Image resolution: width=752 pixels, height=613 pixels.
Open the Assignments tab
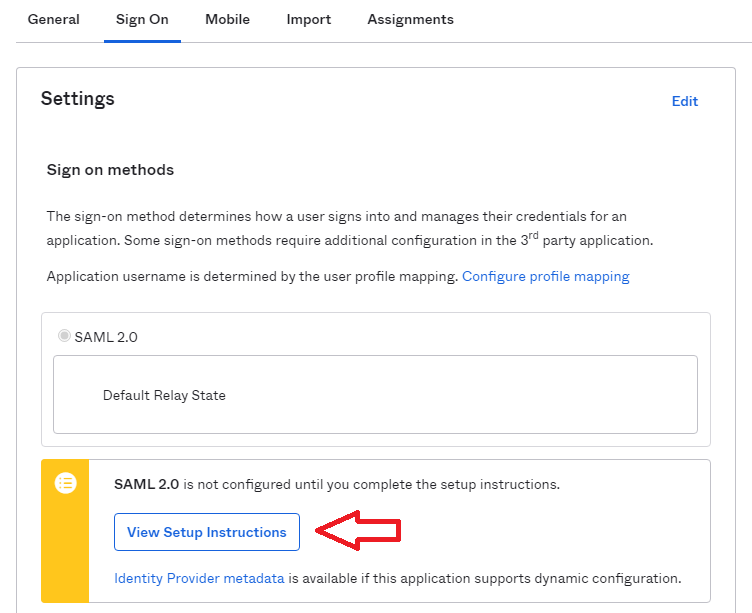coord(411,19)
